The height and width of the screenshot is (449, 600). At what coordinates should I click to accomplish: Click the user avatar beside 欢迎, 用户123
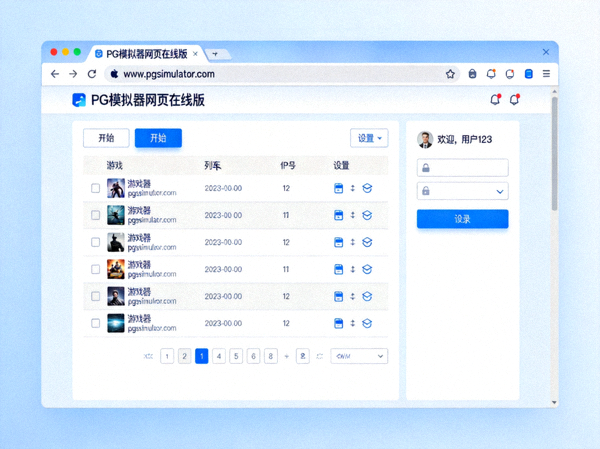click(x=425, y=139)
